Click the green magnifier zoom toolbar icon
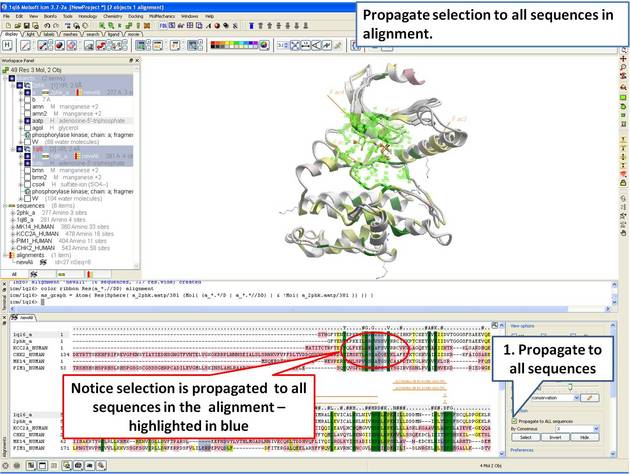 point(111,26)
